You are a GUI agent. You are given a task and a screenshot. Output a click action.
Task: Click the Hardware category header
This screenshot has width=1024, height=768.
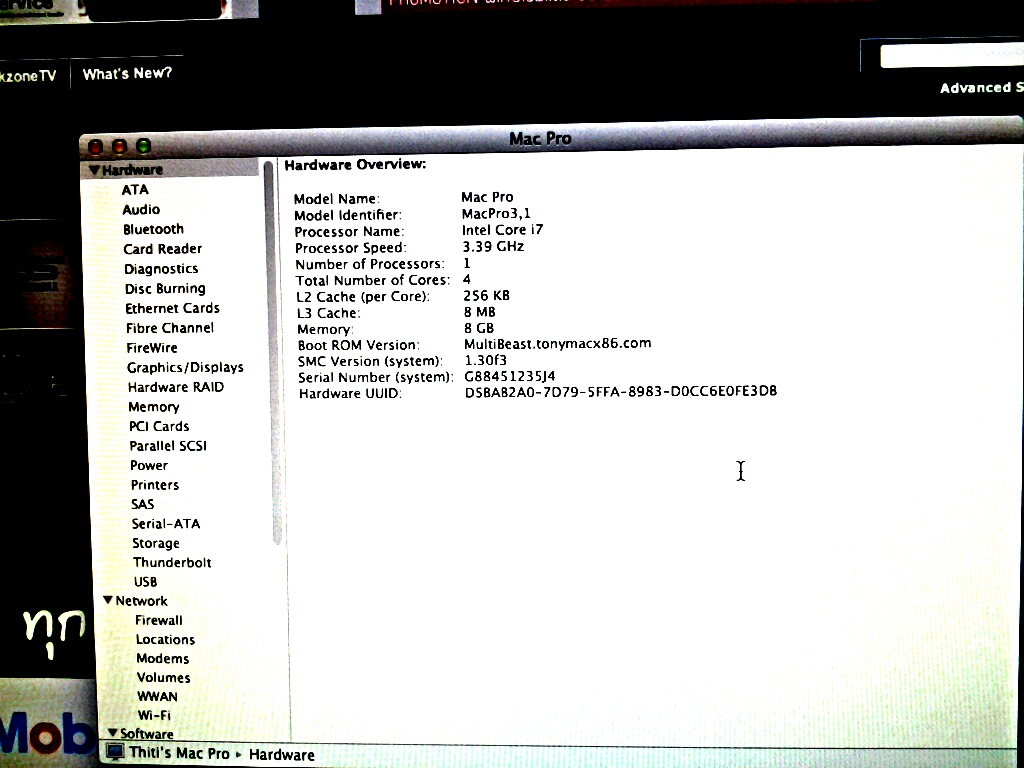coord(132,170)
